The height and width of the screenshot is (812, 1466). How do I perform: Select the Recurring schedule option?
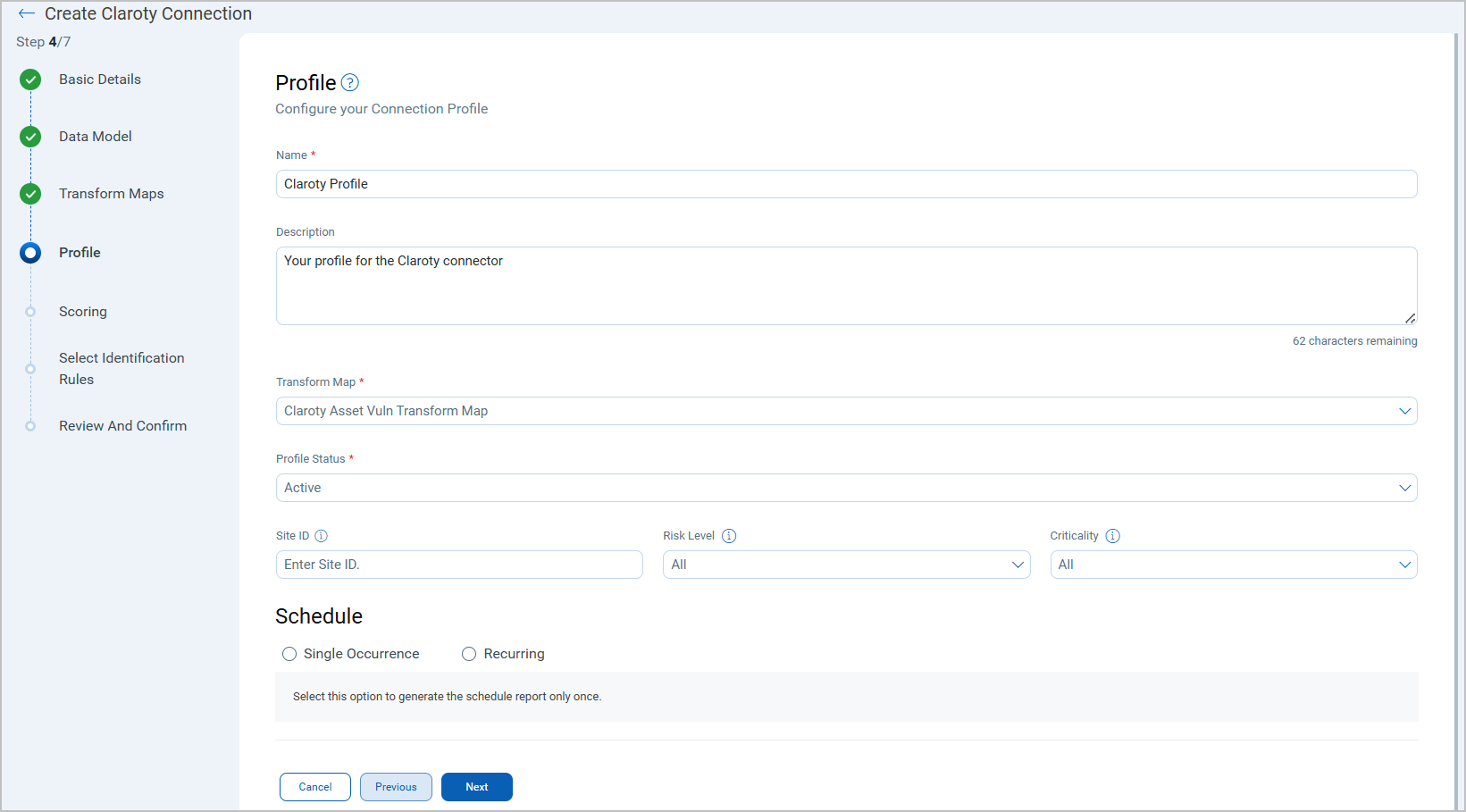tap(469, 654)
